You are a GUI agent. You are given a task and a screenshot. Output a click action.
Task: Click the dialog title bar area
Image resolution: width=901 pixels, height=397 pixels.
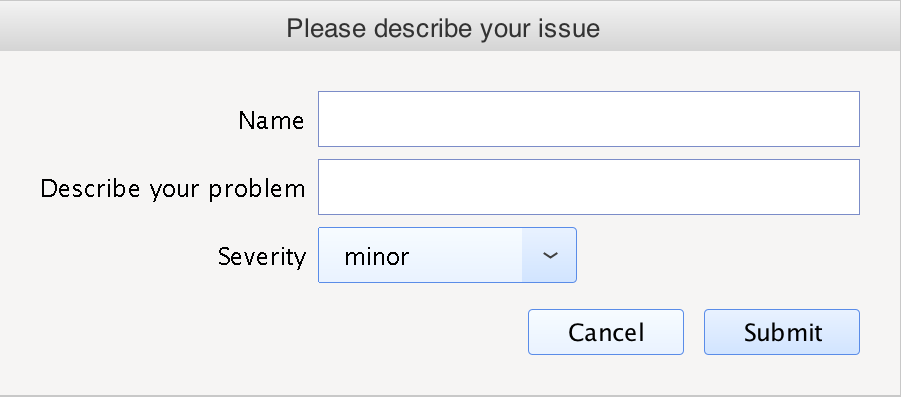pos(450,26)
